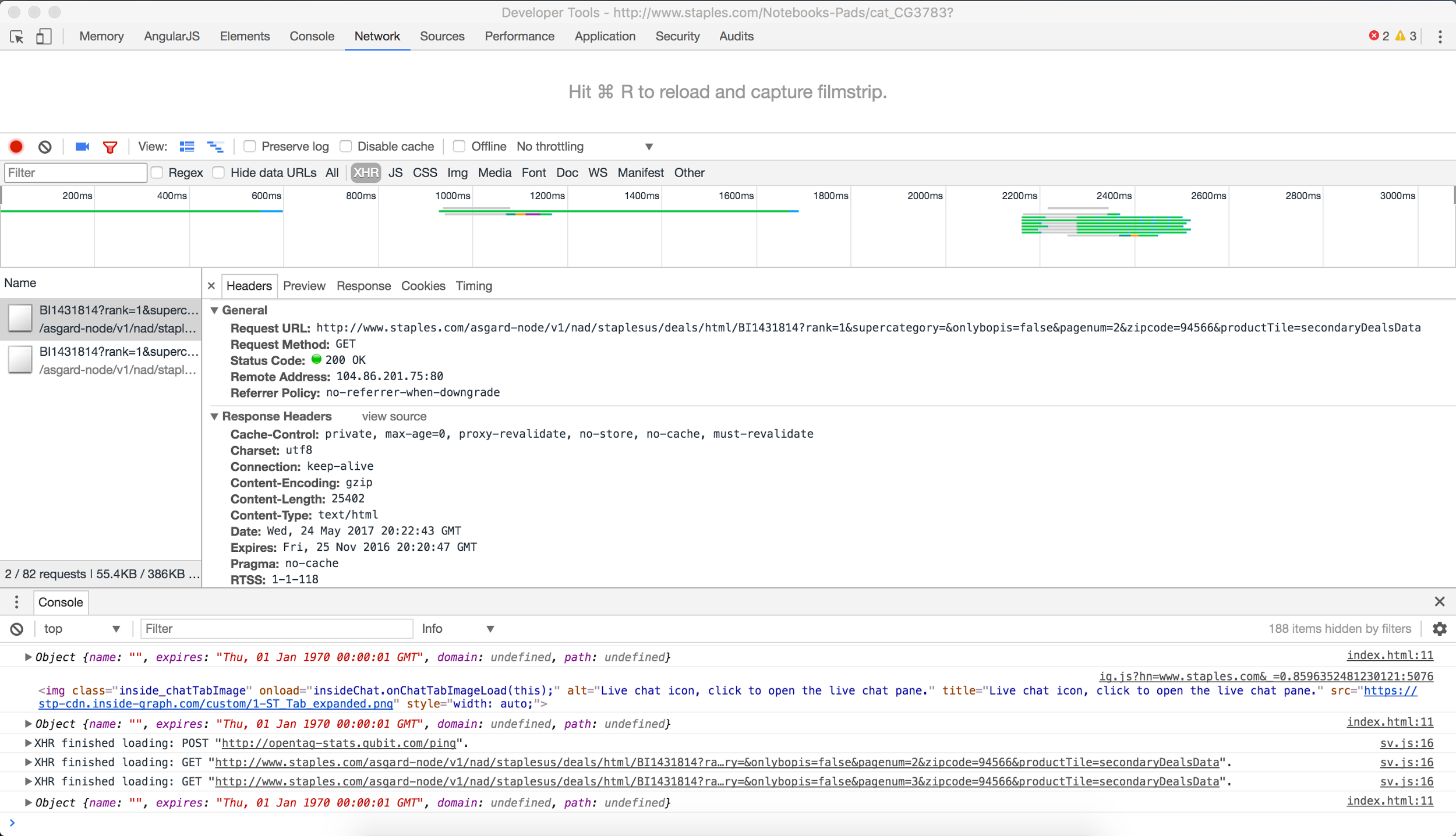
Task: Open the DevTools three-dot menu
Action: point(1440,36)
